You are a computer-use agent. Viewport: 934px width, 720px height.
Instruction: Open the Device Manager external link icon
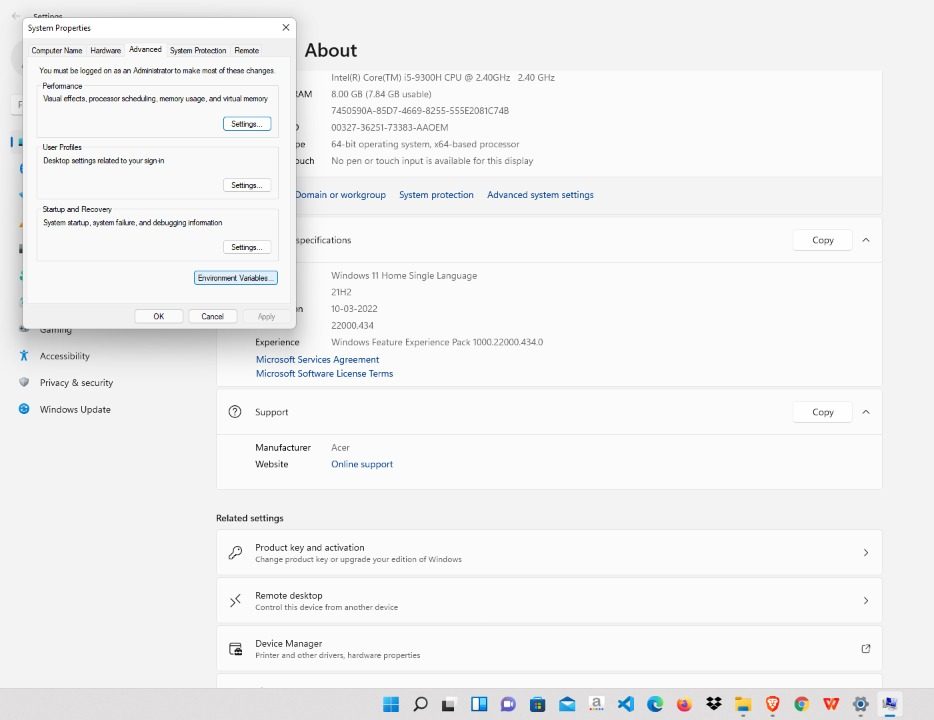pyautogui.click(x=865, y=649)
